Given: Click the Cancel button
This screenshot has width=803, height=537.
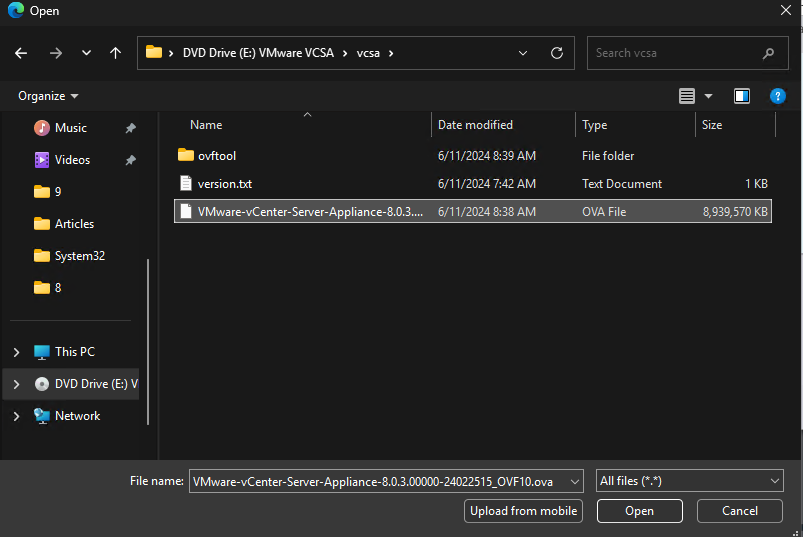Looking at the screenshot, I should tap(739, 511).
